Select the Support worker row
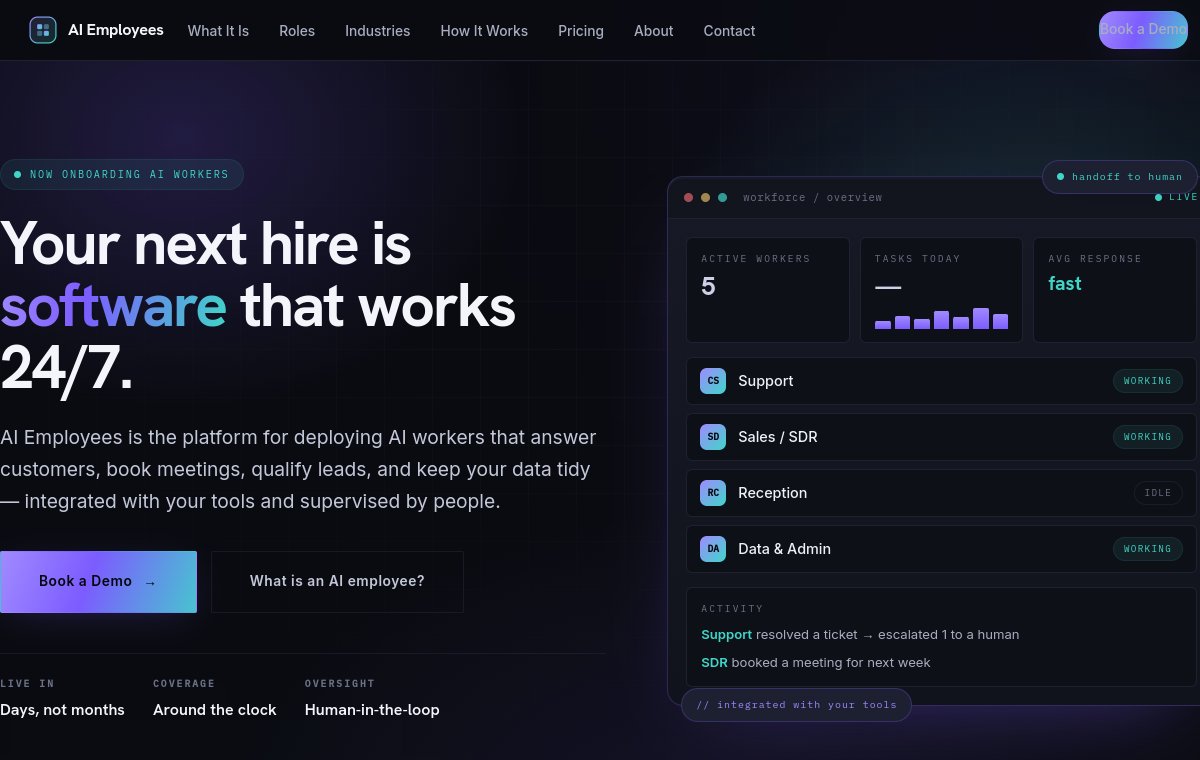This screenshot has width=1200, height=760. coord(941,381)
